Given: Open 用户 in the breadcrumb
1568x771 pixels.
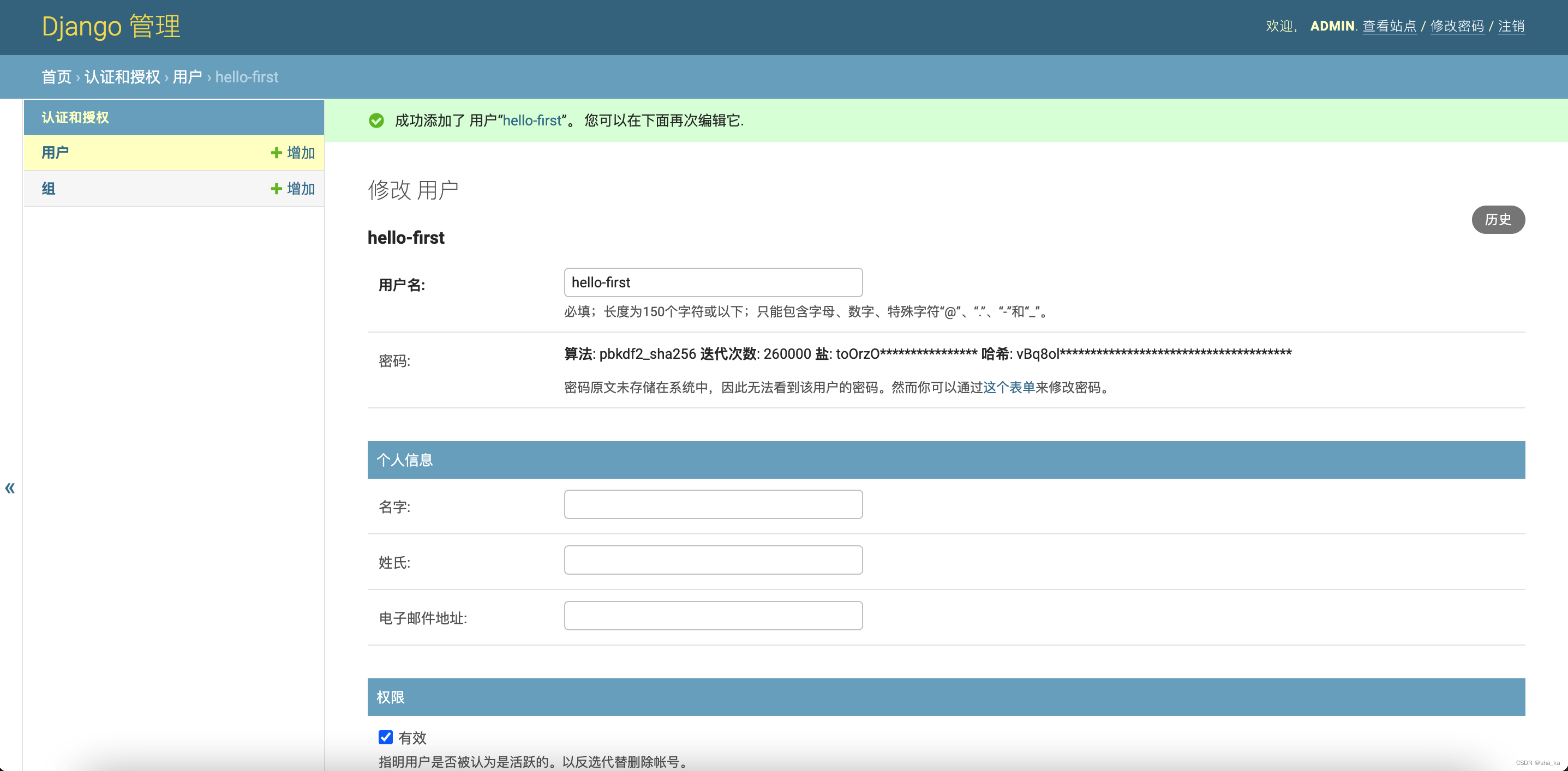Looking at the screenshot, I should pos(188,77).
